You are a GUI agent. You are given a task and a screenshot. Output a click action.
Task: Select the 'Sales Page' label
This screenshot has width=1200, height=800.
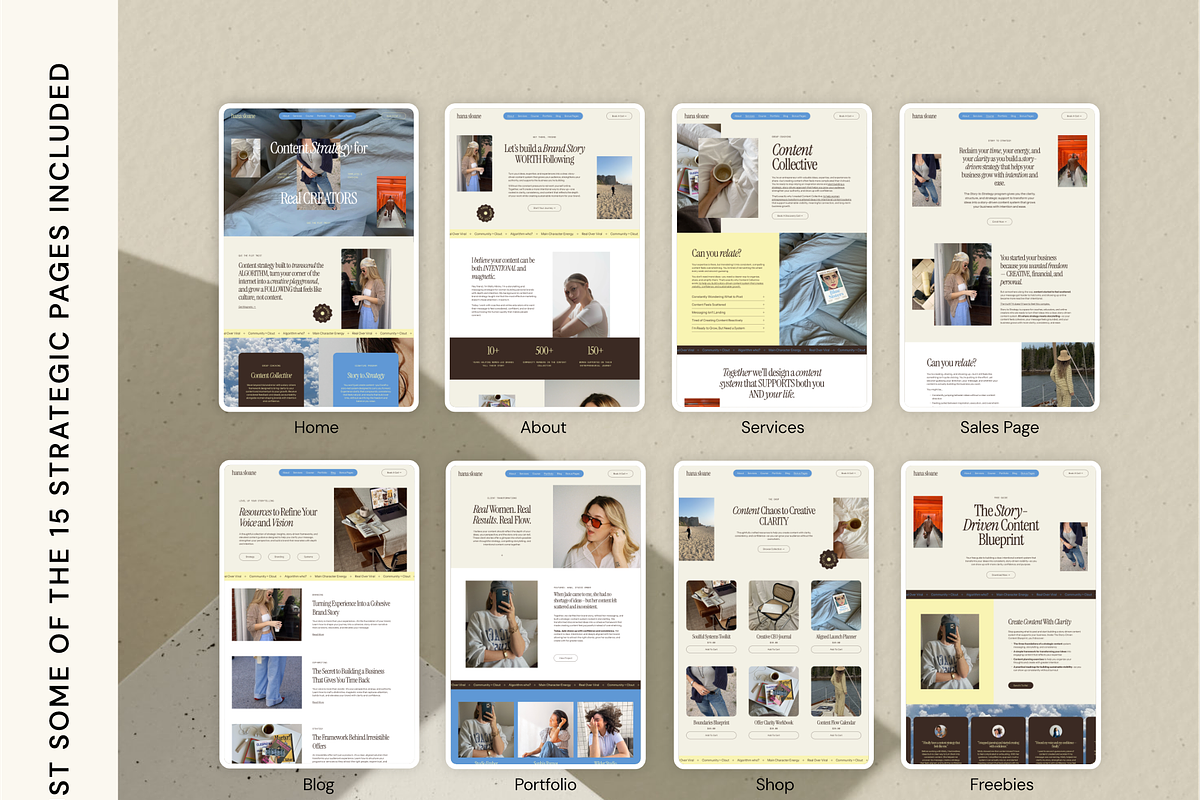pyautogui.click(x=999, y=428)
